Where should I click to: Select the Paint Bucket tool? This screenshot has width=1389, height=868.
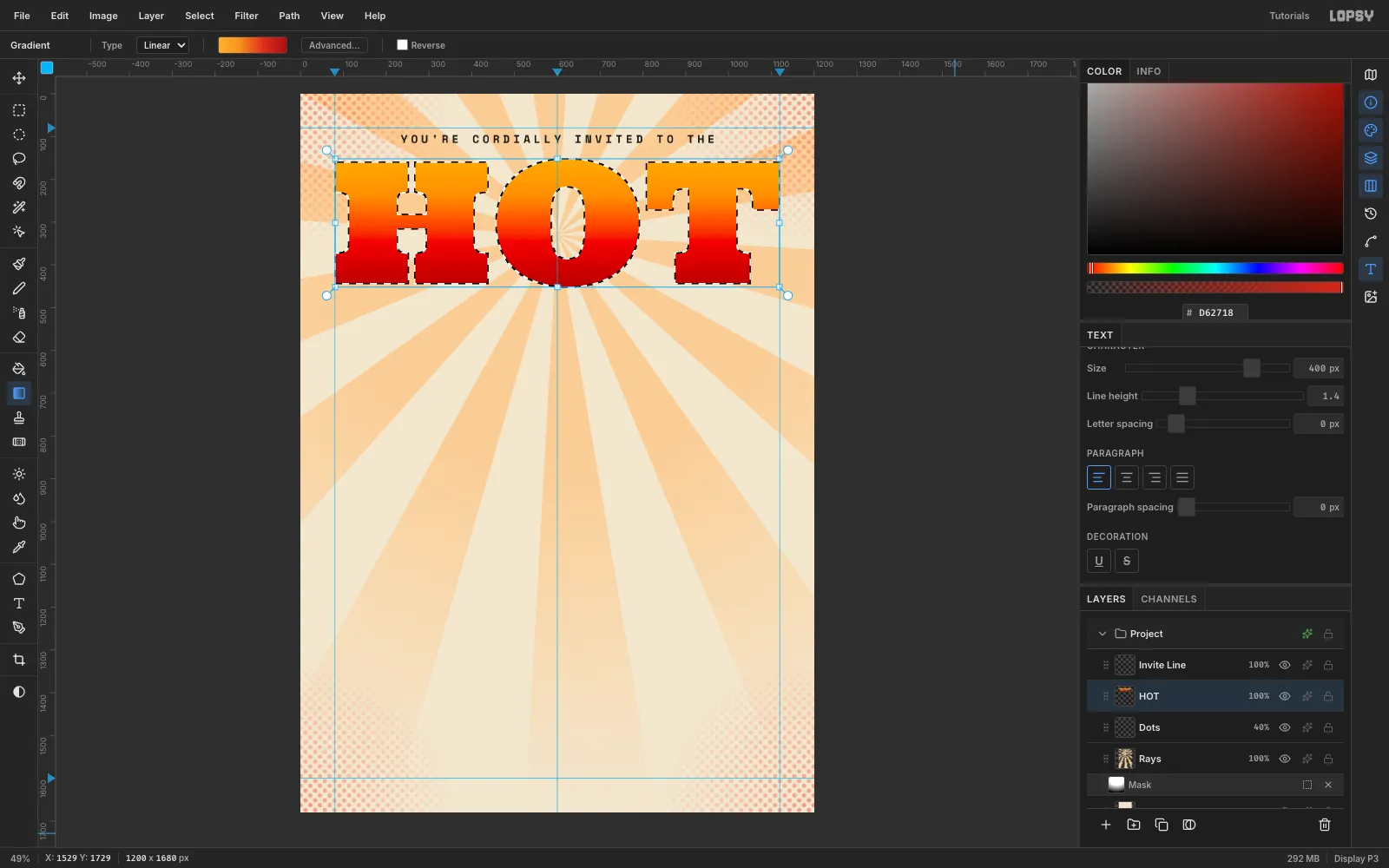[x=19, y=369]
